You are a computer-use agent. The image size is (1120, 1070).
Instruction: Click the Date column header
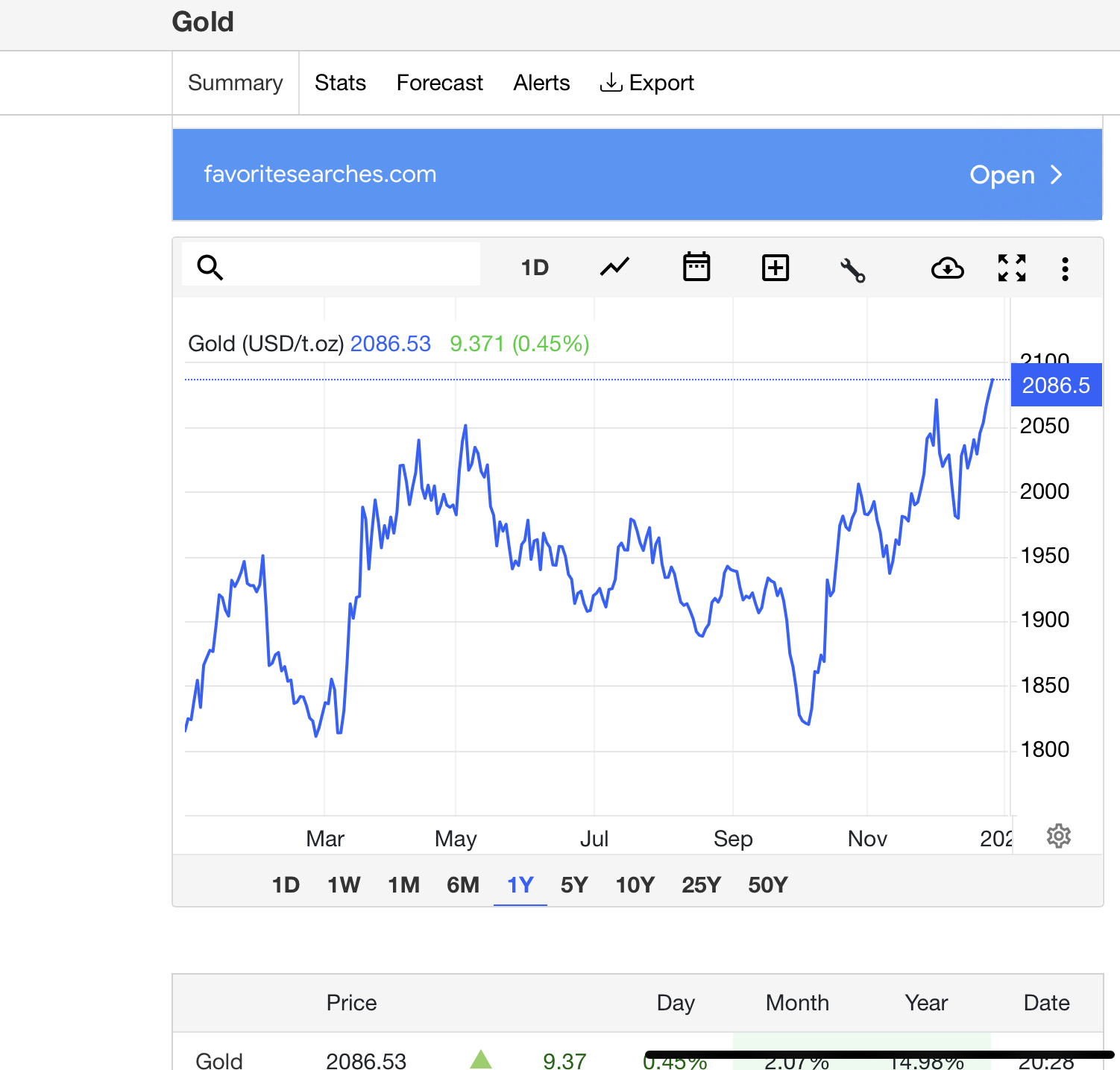tap(1046, 1003)
